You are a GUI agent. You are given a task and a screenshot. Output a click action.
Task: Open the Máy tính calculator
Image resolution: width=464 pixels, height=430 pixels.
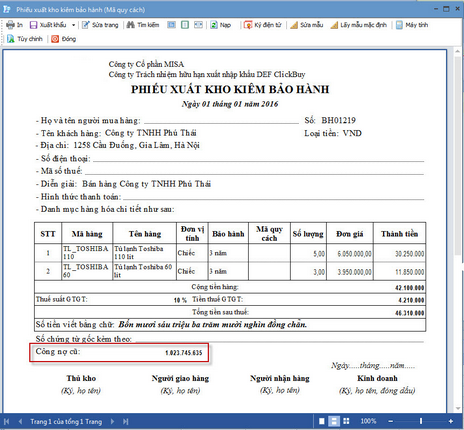pyautogui.click(x=412, y=25)
